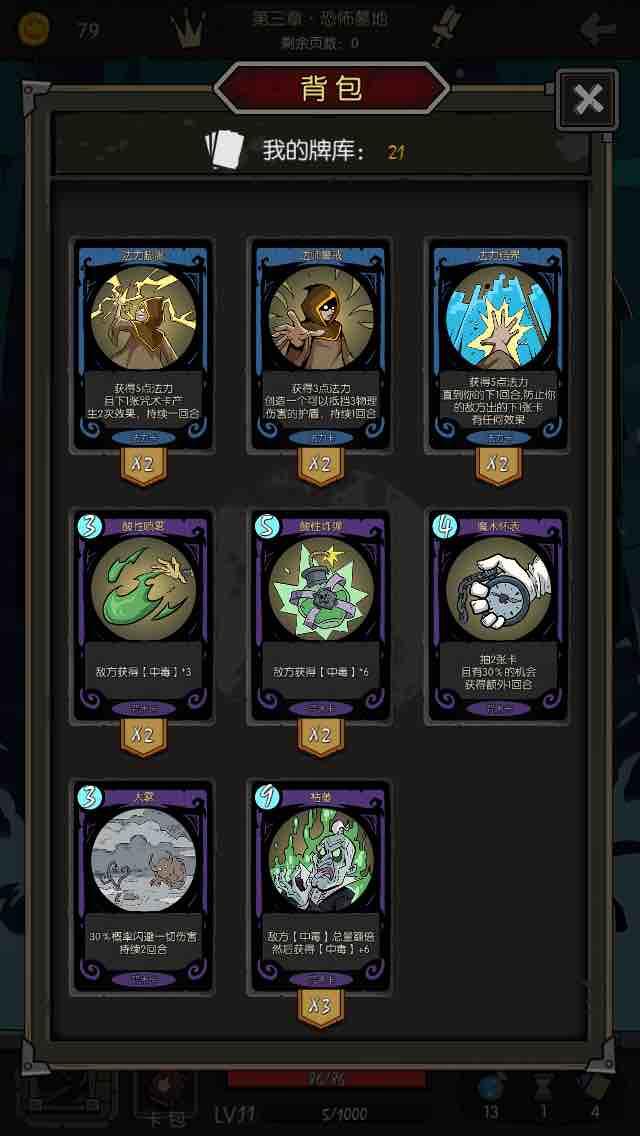Tap the crown icon in top bar
The height and width of the screenshot is (1136, 640).
[x=188, y=30]
